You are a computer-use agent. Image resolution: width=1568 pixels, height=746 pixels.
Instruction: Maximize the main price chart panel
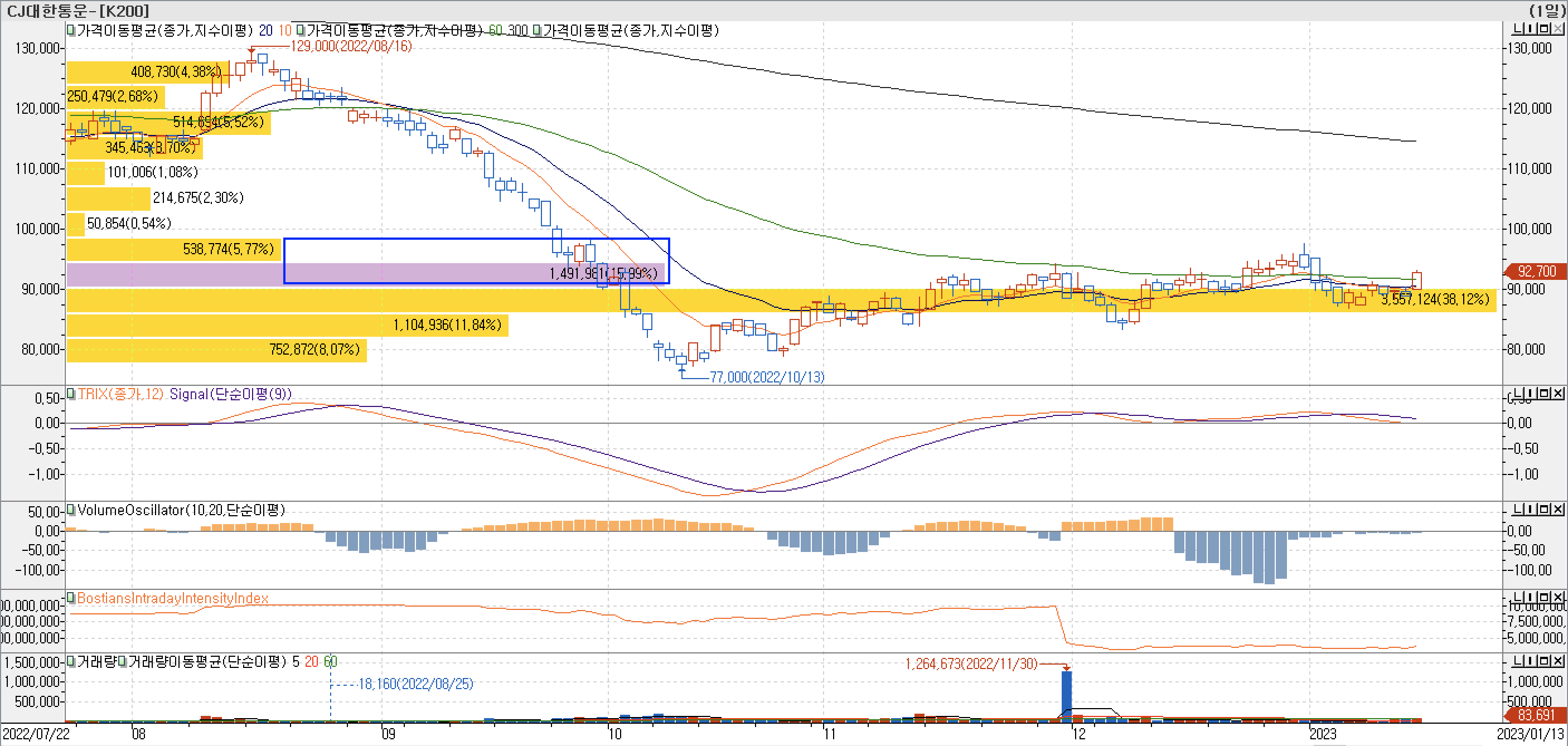pyautogui.click(x=1544, y=28)
